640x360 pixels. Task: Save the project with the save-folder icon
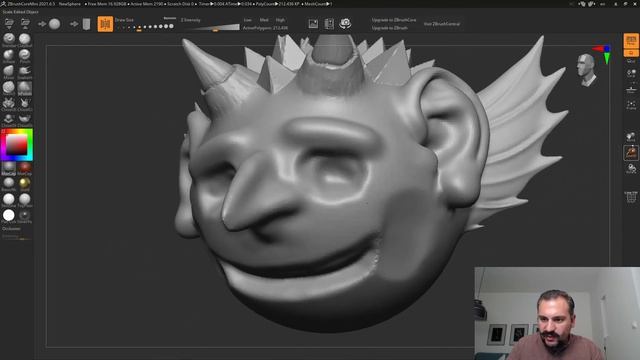click(25, 24)
